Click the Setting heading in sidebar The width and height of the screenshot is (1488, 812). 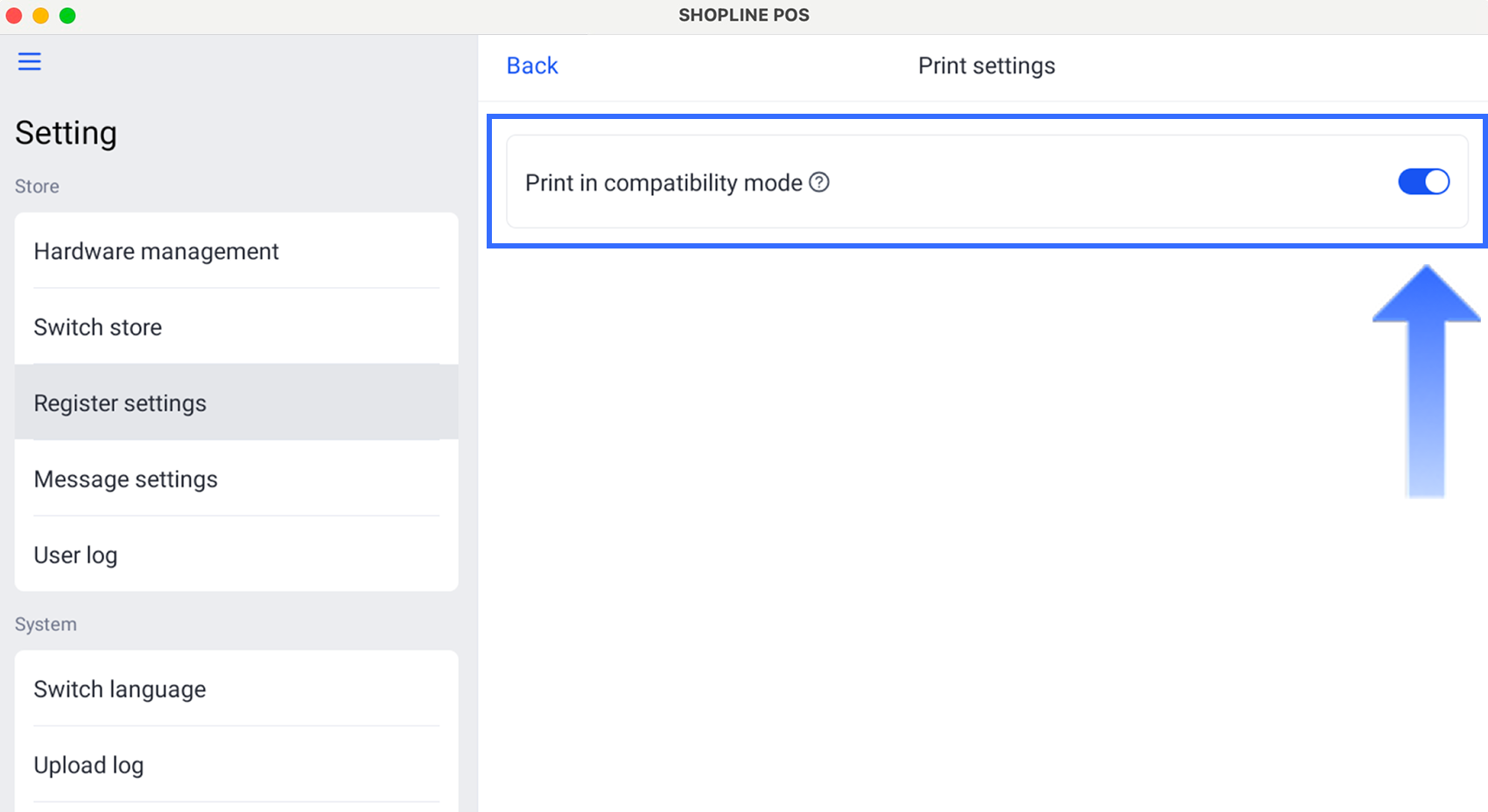(66, 133)
